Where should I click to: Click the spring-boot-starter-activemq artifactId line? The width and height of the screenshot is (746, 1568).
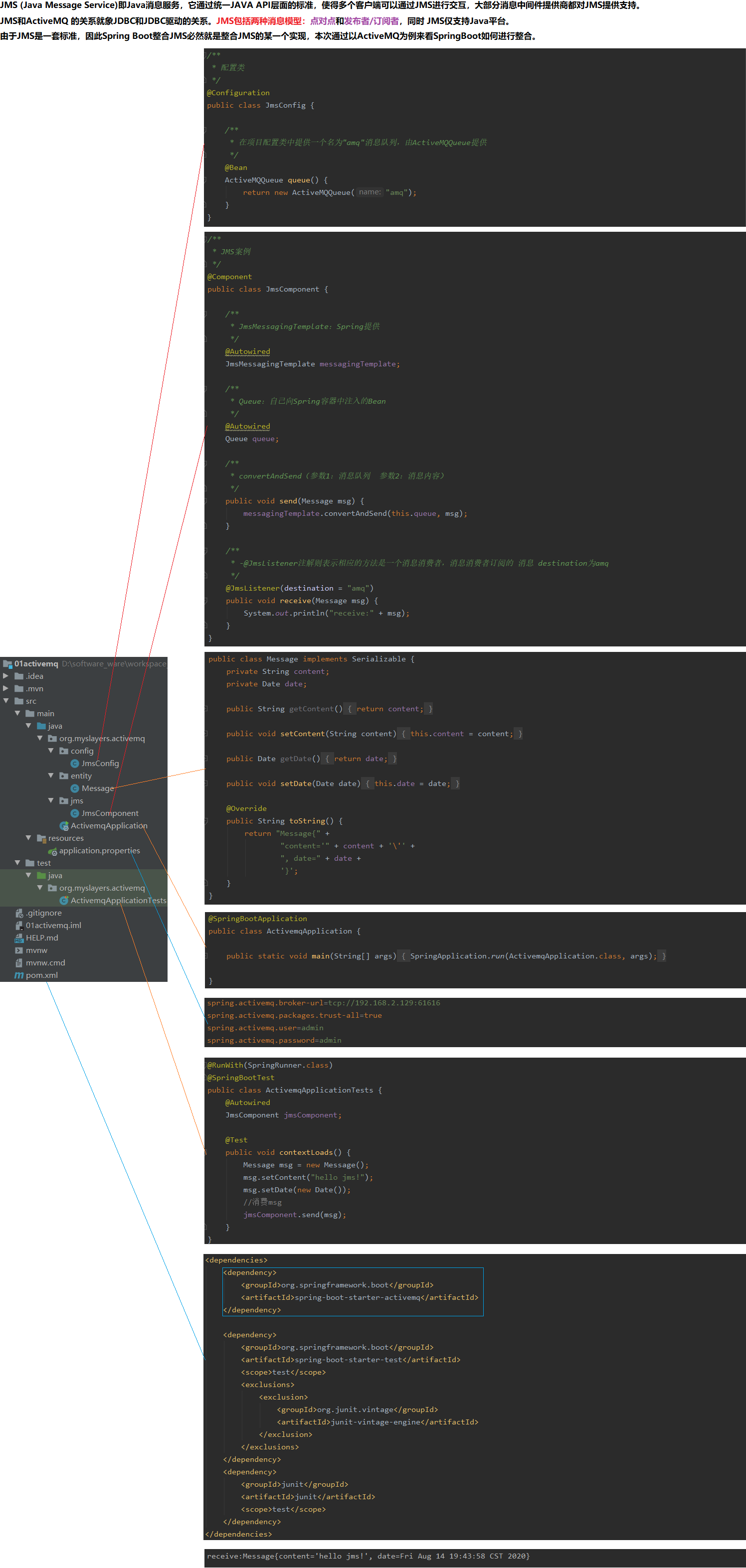tap(360, 1297)
